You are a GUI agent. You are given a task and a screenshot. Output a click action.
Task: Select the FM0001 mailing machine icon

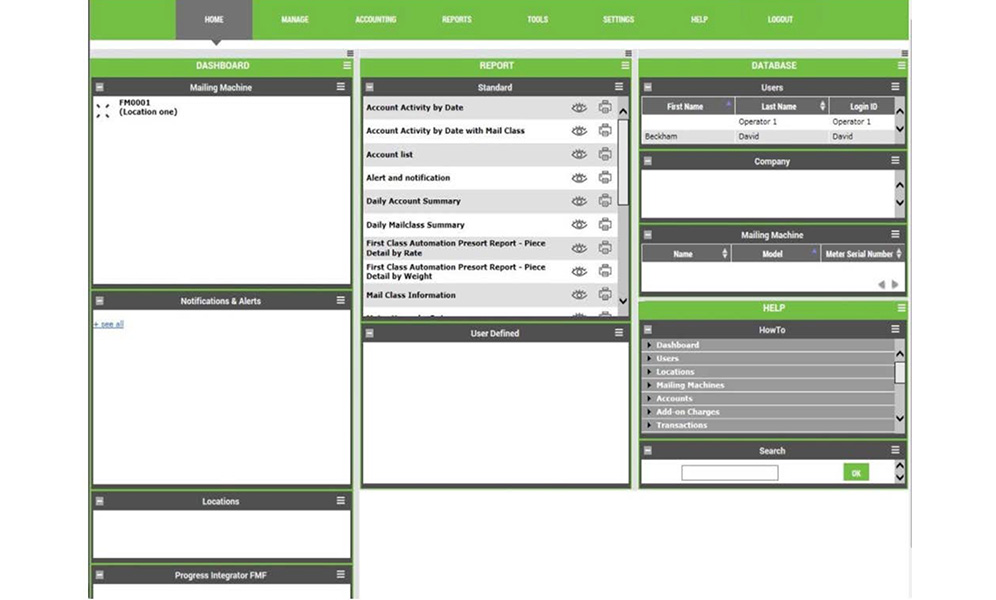[x=102, y=110]
